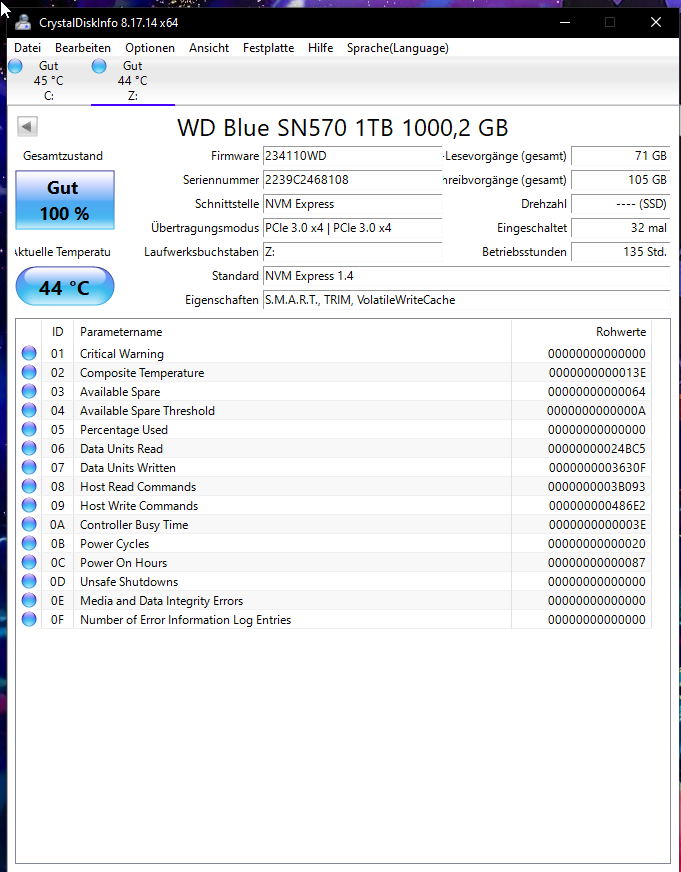Minimize the CrystalDiskInfo window
This screenshot has height=872, width=681.
tap(565, 22)
